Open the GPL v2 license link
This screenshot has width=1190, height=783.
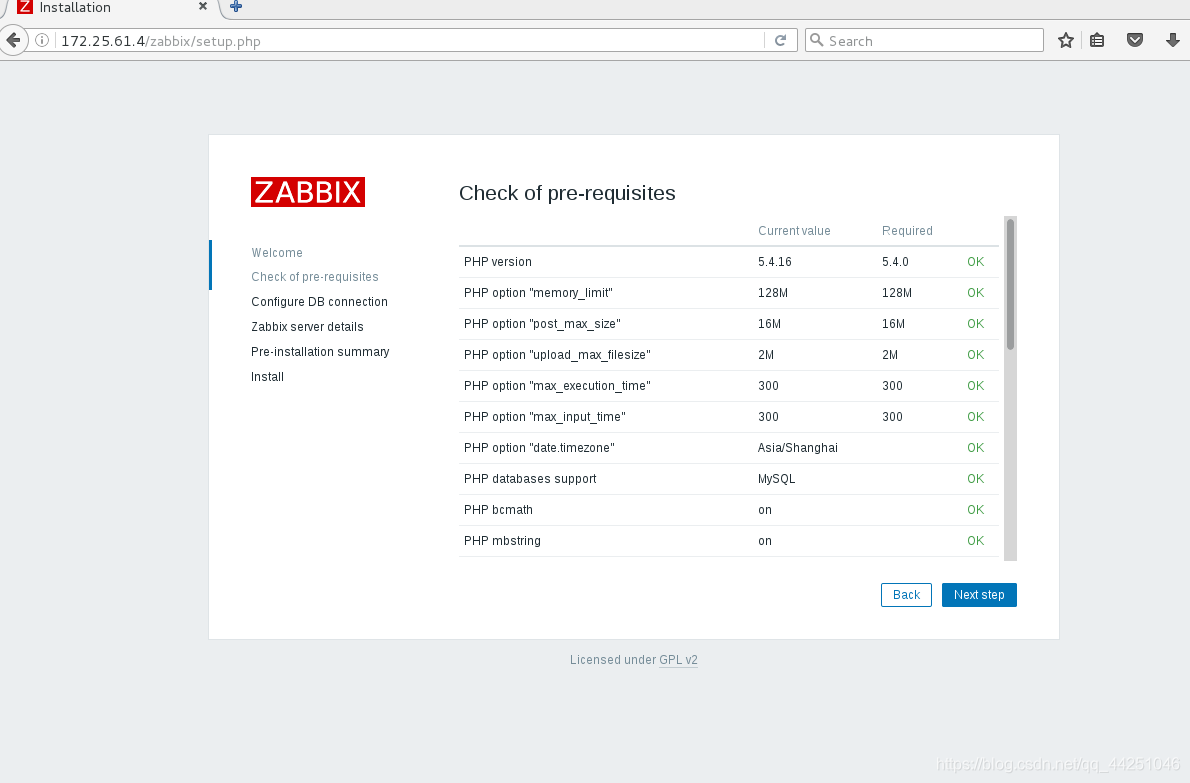point(678,659)
